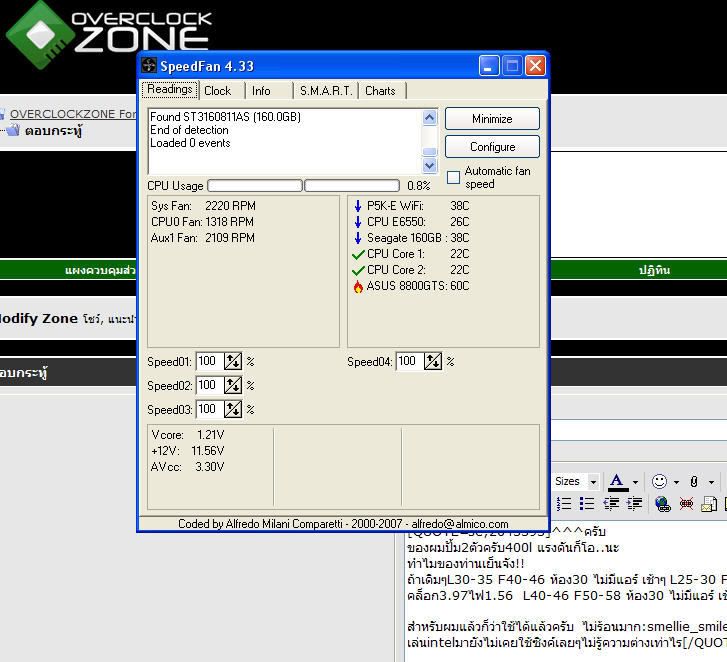Click the Speed01 spinner arrows
Screen dimensions: 727x662
point(233,362)
